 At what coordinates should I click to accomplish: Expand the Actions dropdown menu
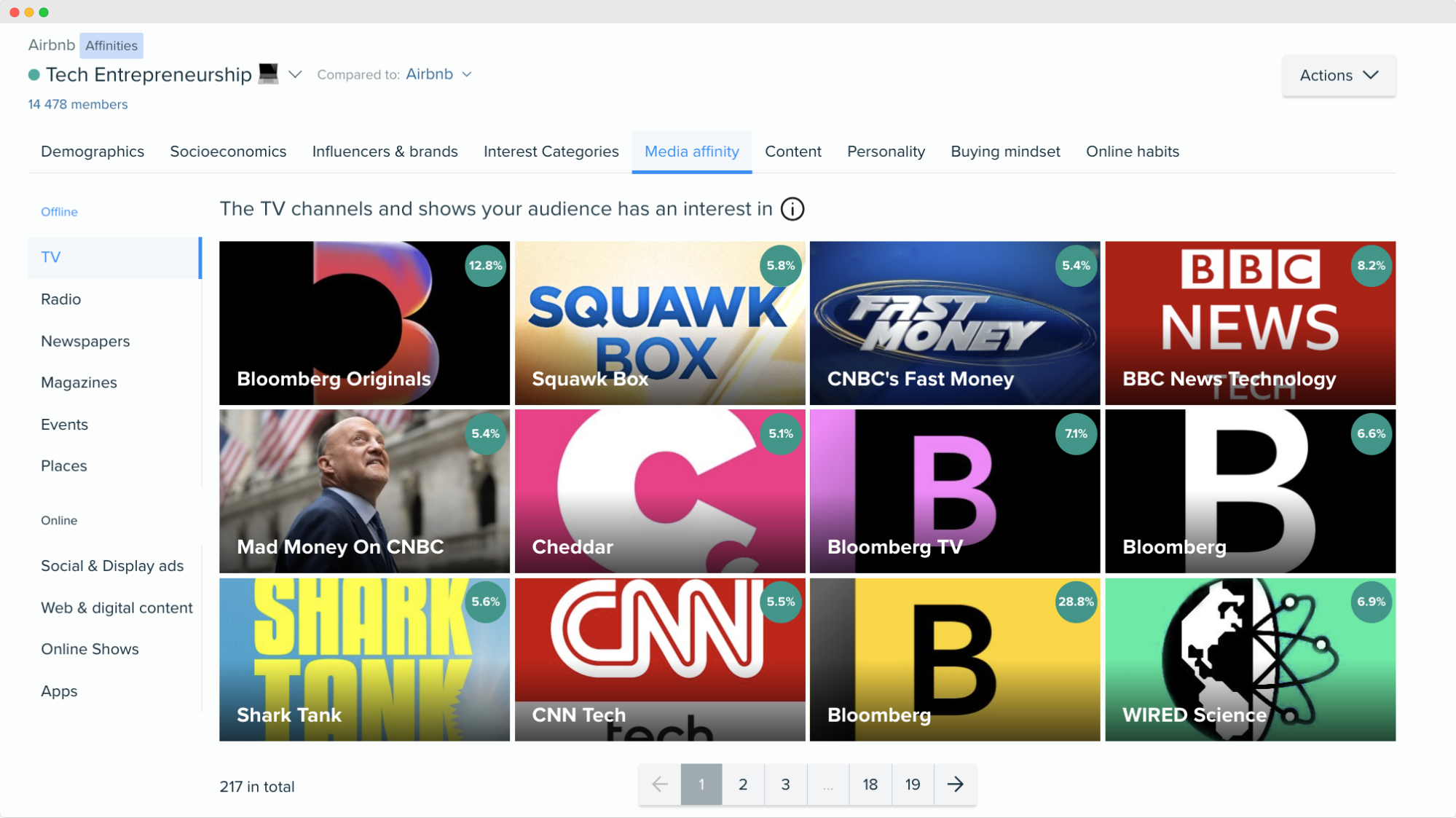(1337, 75)
